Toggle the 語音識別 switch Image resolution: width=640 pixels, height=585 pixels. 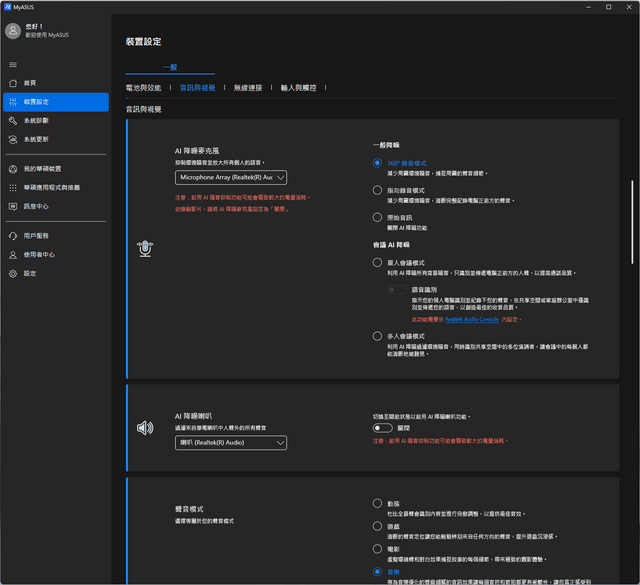click(397, 289)
